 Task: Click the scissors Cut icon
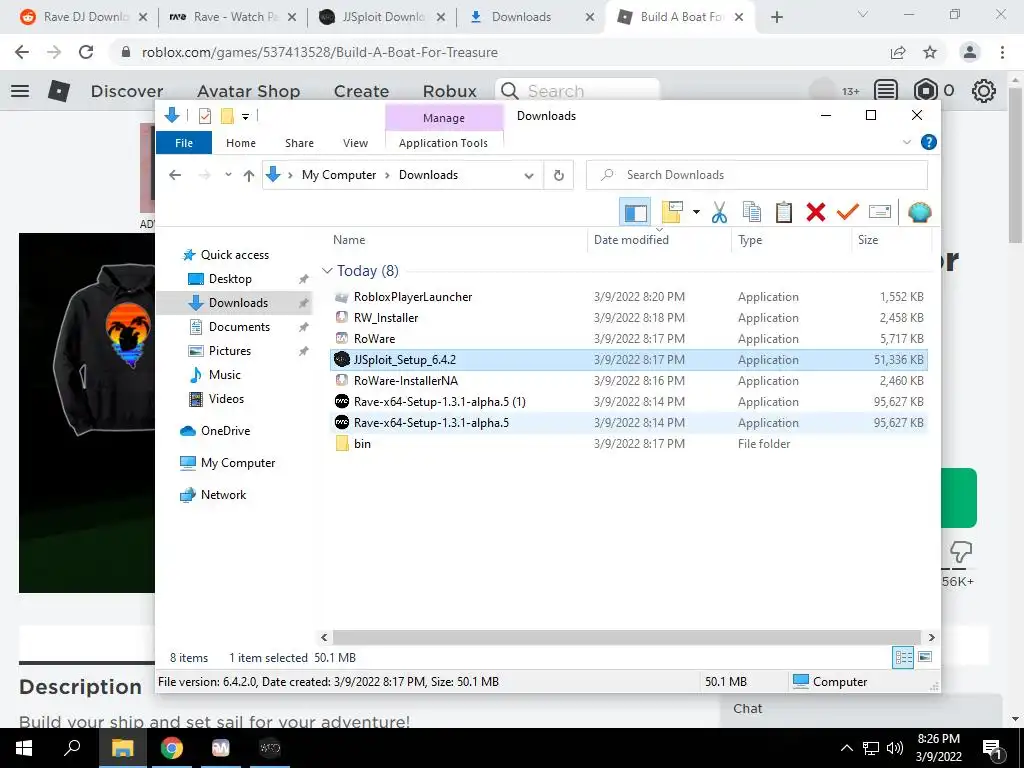719,212
